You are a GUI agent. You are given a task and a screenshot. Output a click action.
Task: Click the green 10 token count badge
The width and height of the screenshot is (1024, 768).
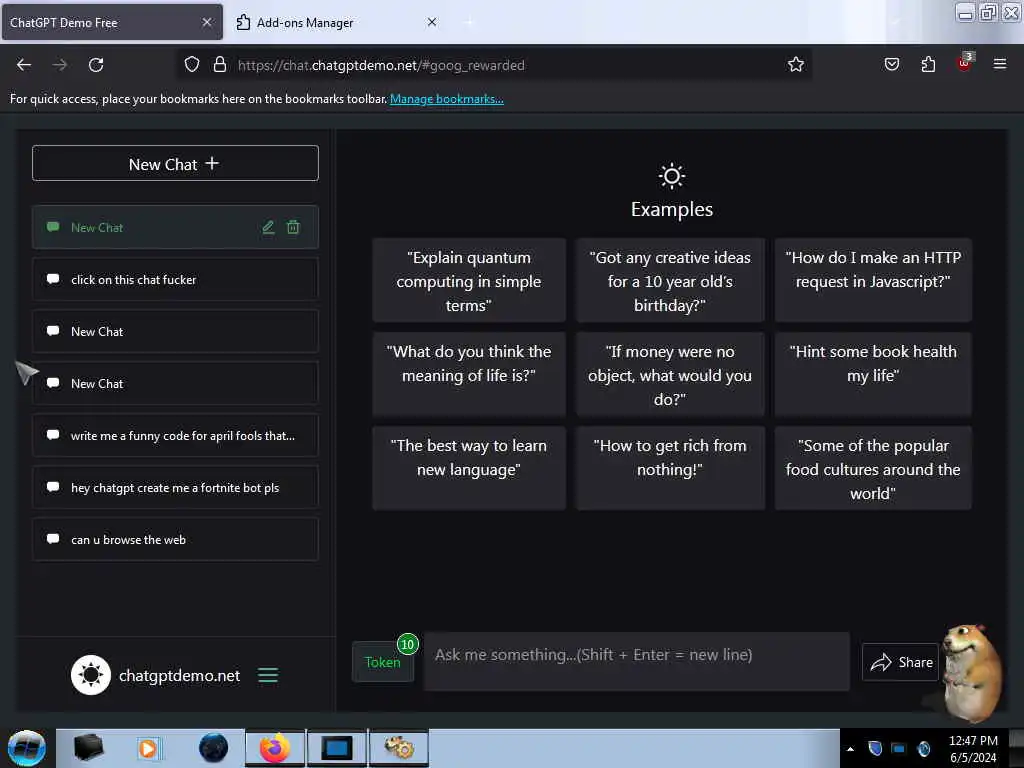tap(408, 645)
